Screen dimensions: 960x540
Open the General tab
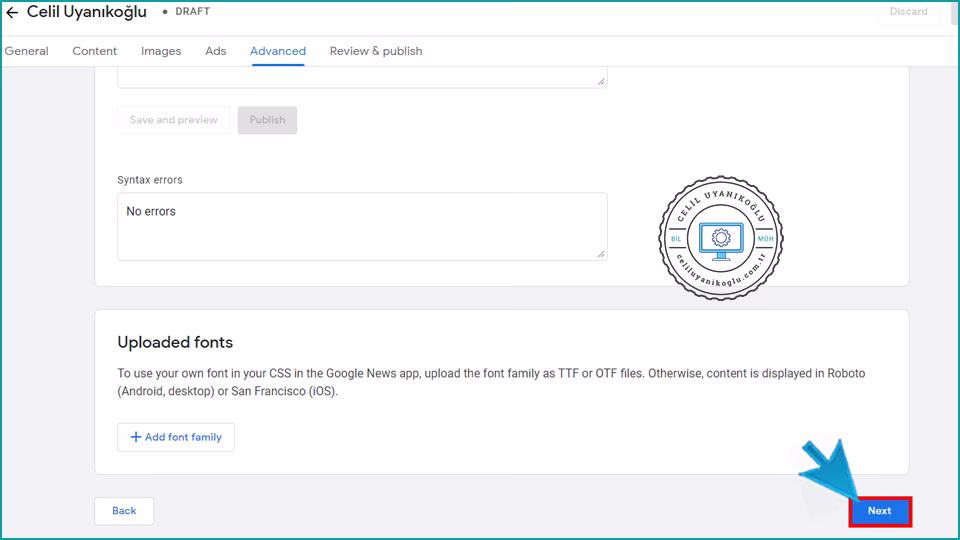pyautogui.click(x=27, y=51)
